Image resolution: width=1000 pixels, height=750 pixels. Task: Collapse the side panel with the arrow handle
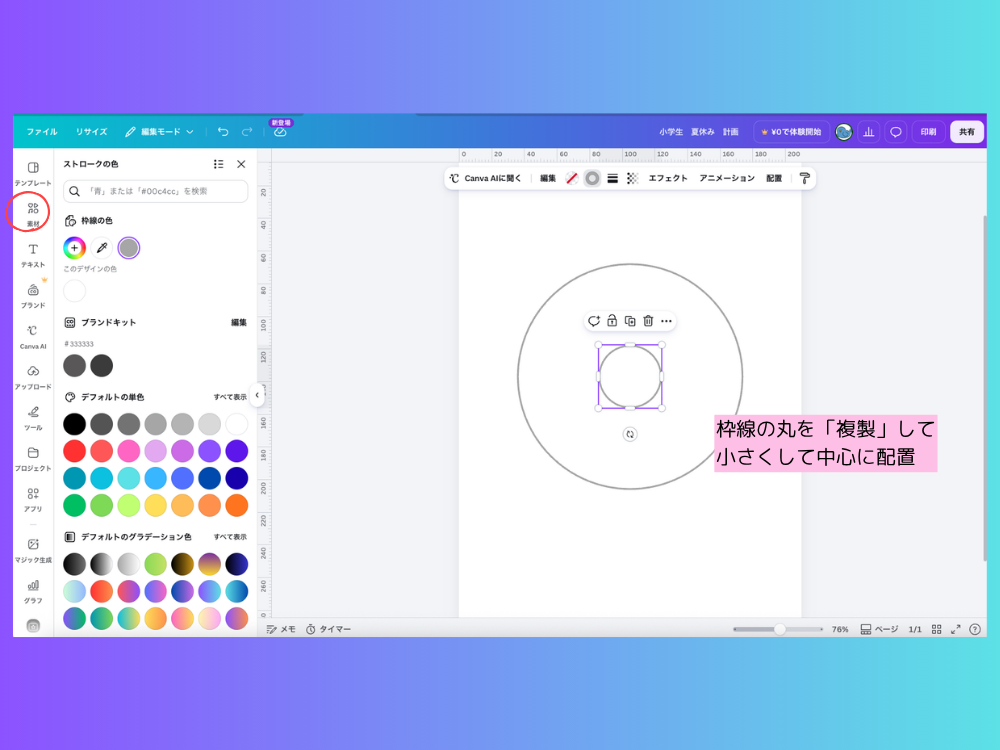point(257,395)
